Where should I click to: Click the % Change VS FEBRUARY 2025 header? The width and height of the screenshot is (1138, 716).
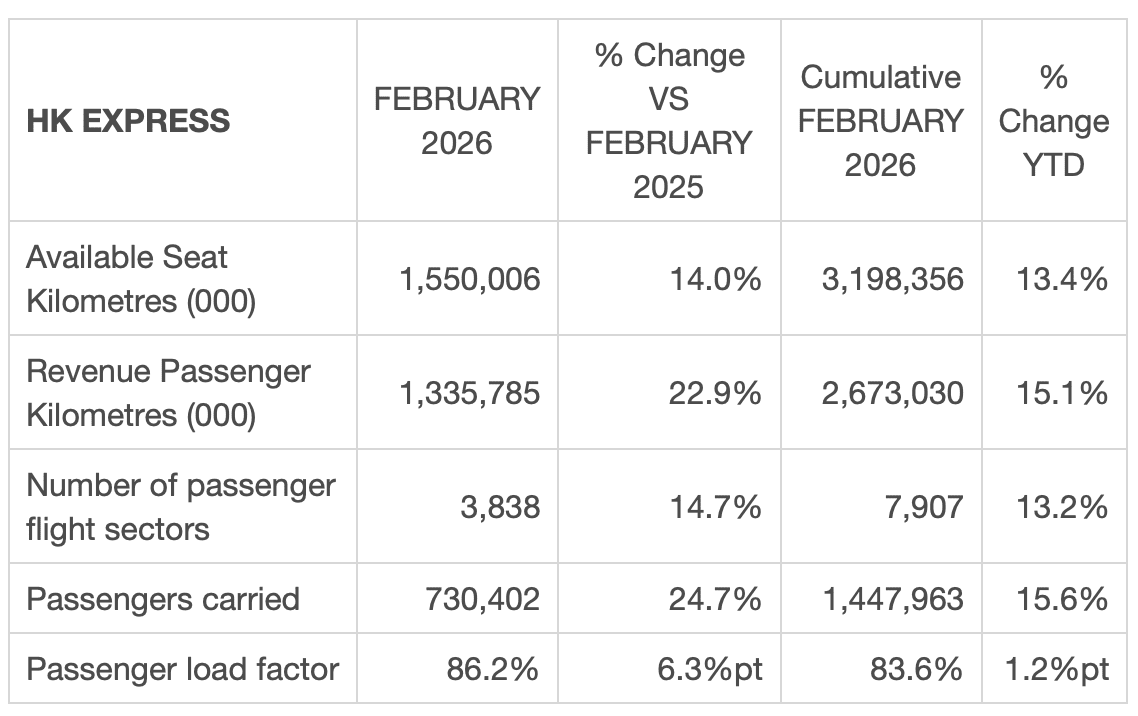click(669, 121)
